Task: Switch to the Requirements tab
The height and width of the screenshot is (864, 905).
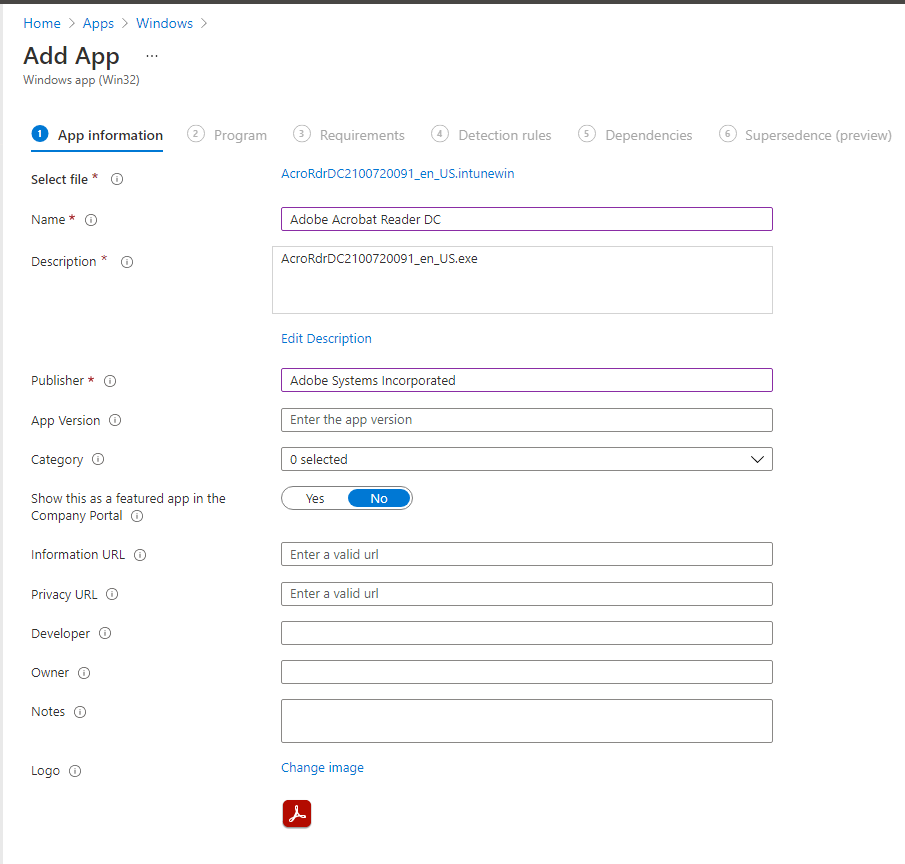Action: point(349,135)
